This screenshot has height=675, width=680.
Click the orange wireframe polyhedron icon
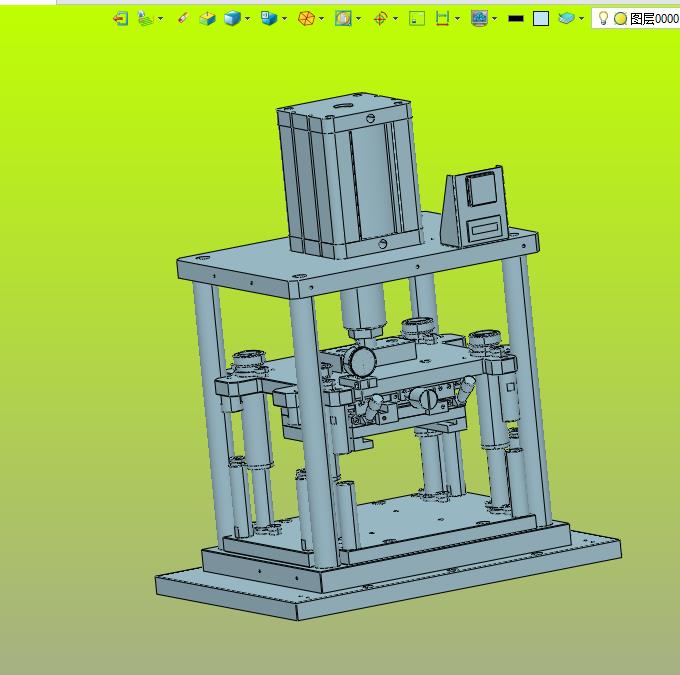coord(306,19)
